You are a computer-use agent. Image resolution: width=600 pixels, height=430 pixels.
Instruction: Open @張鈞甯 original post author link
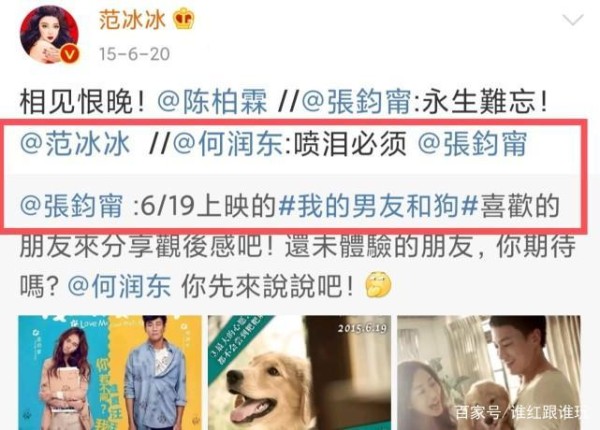point(72,206)
